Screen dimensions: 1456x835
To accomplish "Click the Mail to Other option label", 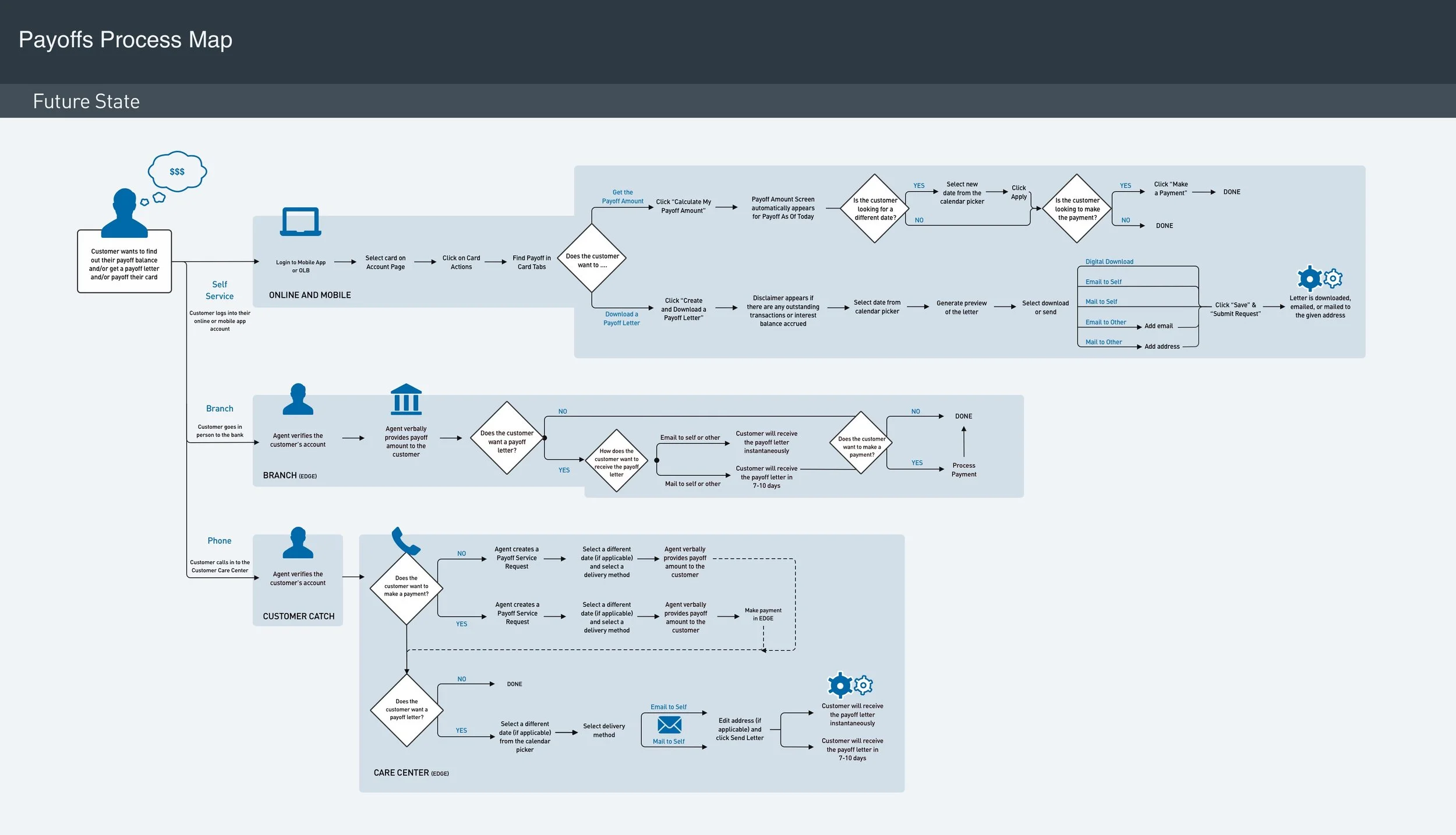I will [x=1103, y=342].
